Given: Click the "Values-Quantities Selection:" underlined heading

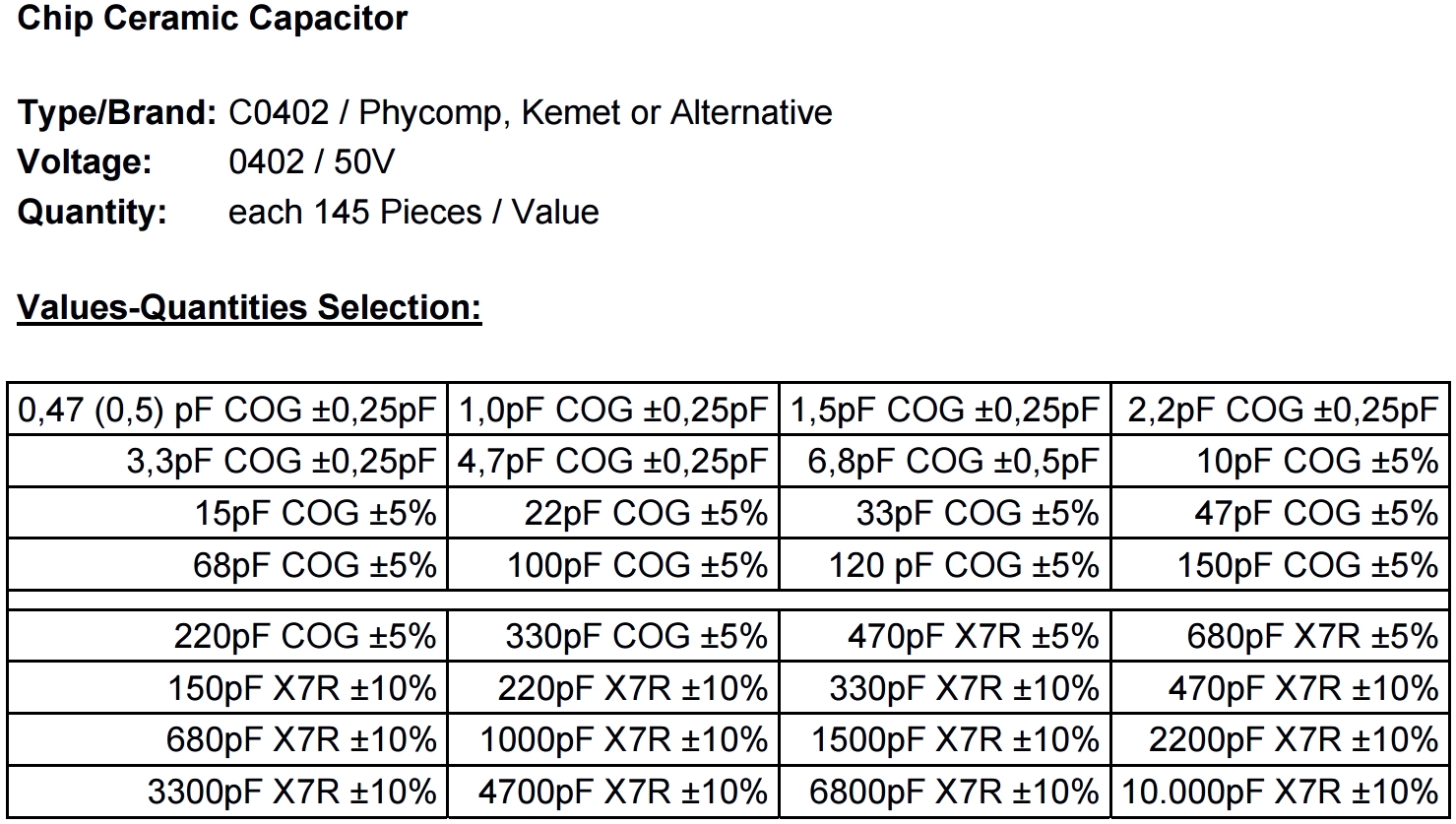Looking at the screenshot, I should pos(249,308).
